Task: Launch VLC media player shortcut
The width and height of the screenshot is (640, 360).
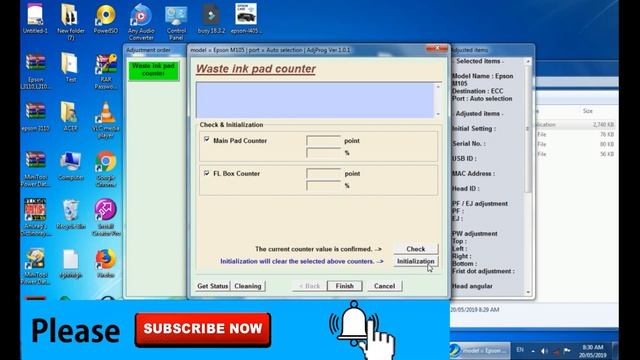Action: click(x=106, y=119)
